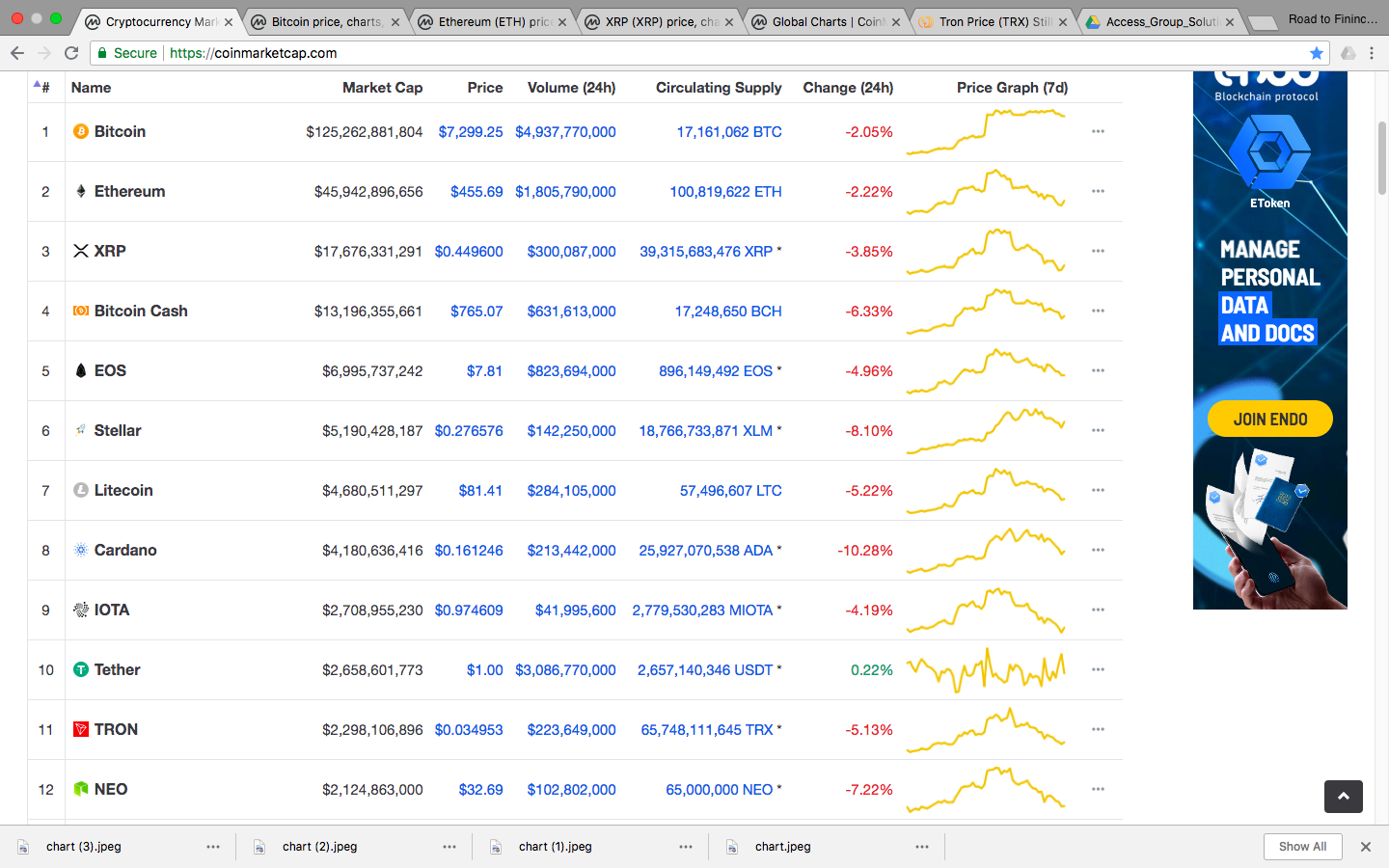Click the Tether logo icon
Viewport: 1389px width, 868px height.
(81, 669)
